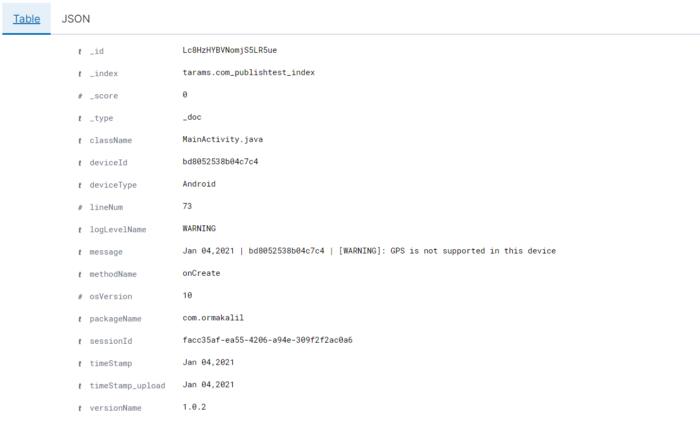Switch to the Table tab
The width and height of the screenshot is (700, 429).
pos(26,19)
